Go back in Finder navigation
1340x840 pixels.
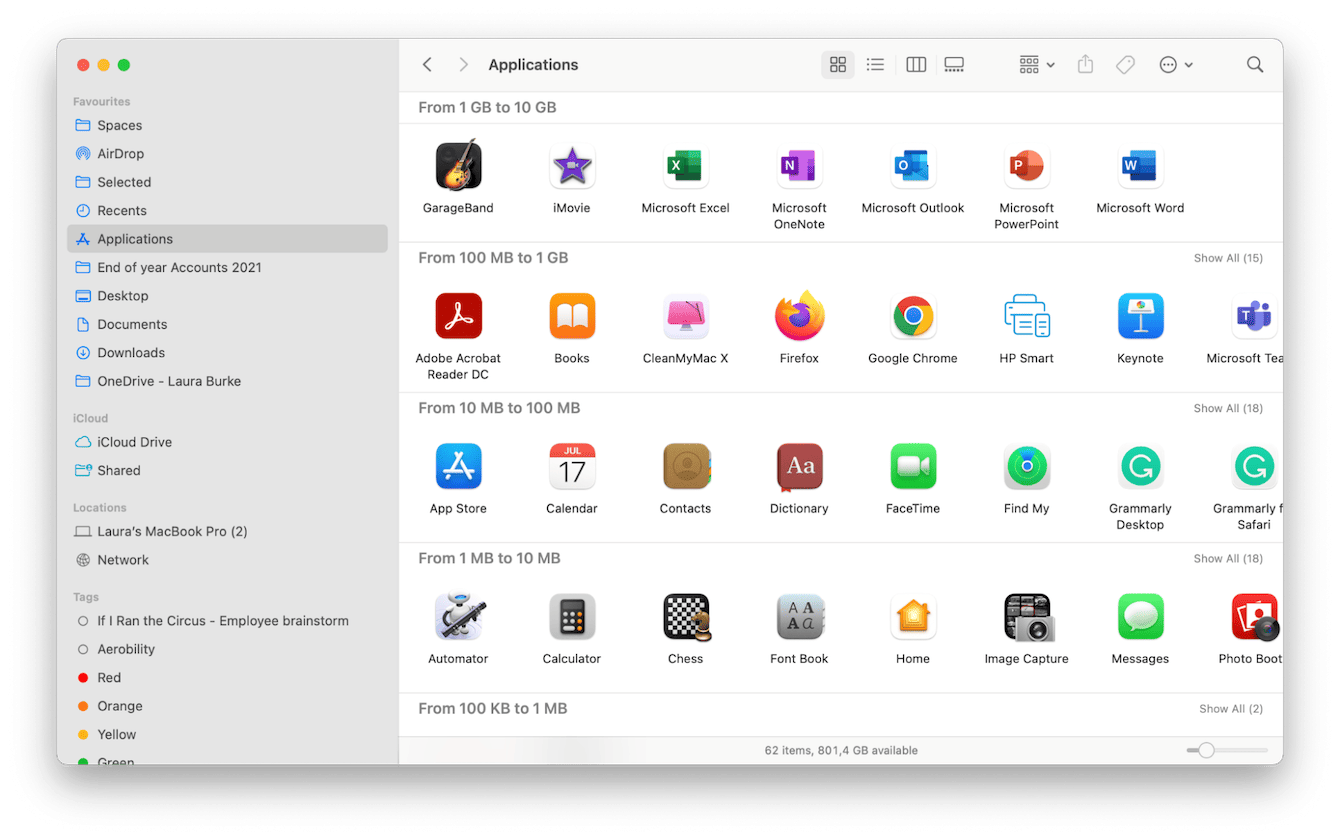point(427,65)
